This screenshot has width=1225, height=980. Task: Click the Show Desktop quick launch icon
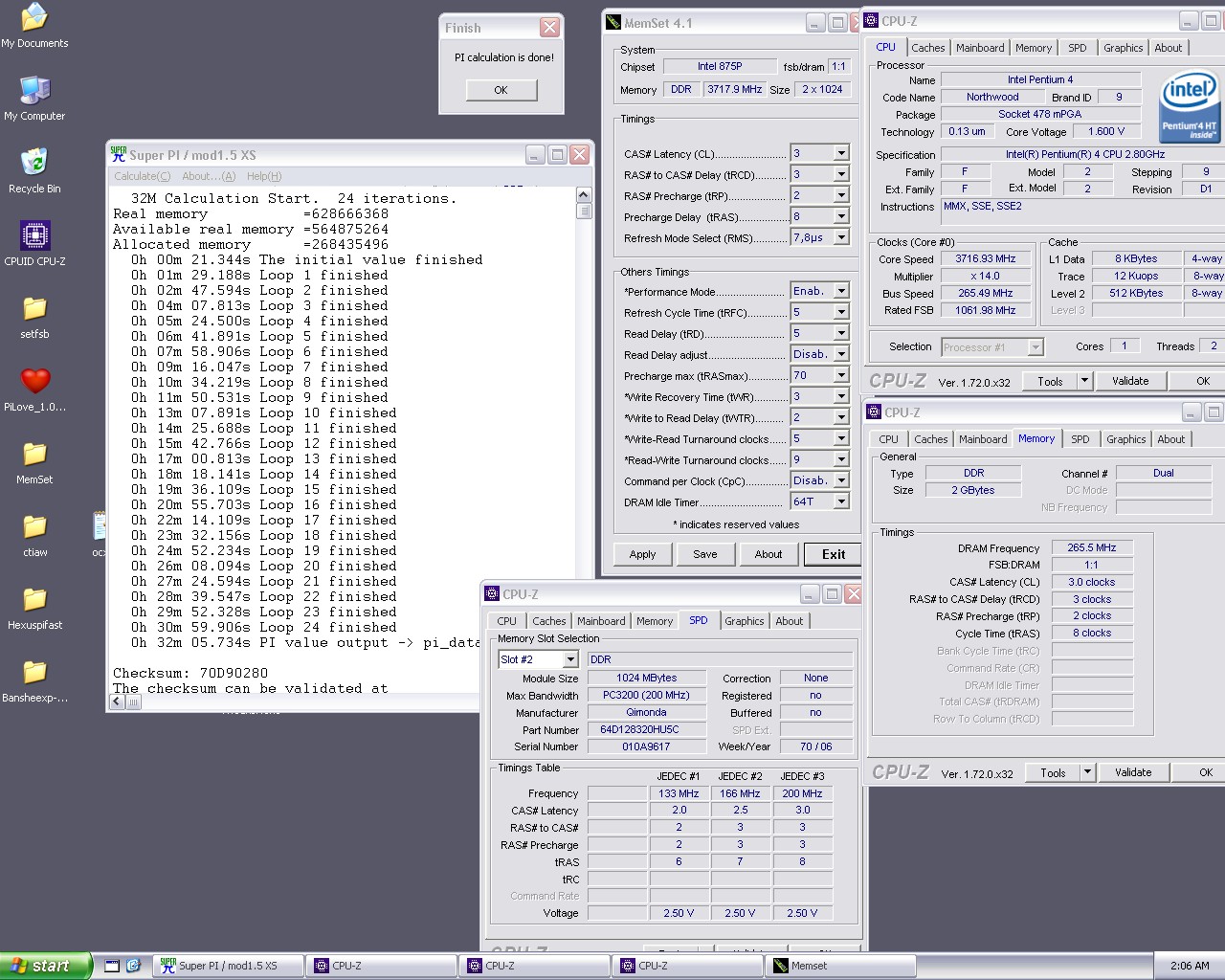pyautogui.click(x=112, y=966)
